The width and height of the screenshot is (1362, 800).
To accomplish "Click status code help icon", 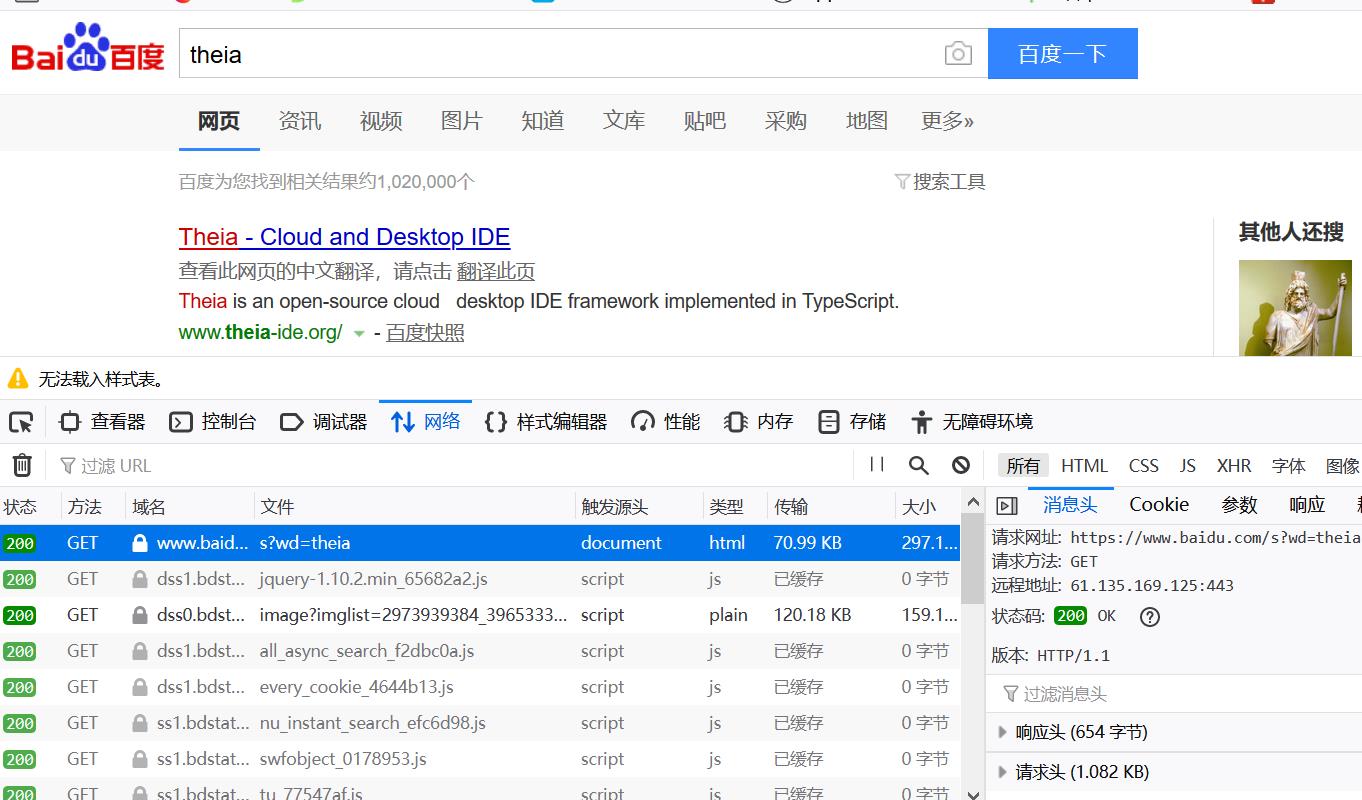I will coord(1150,617).
